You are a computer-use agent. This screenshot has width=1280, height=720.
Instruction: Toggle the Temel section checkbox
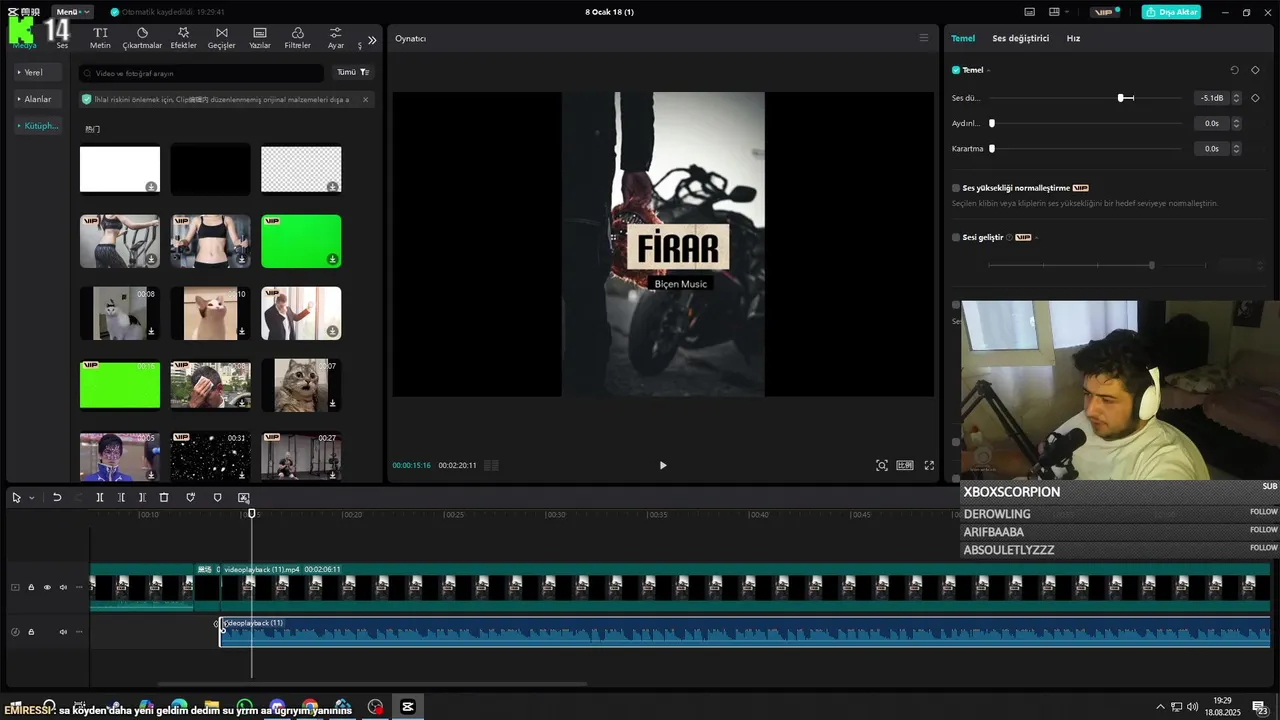point(956,70)
